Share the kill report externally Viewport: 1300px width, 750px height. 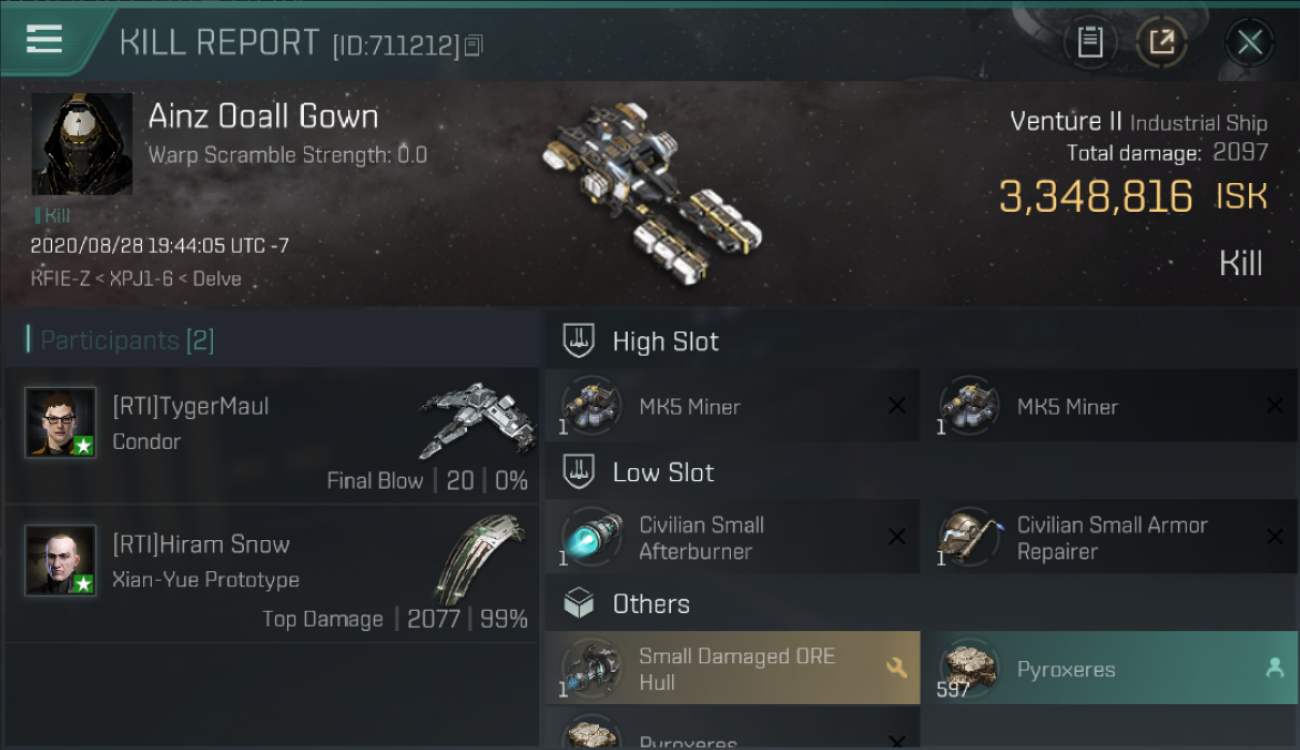(x=1162, y=42)
